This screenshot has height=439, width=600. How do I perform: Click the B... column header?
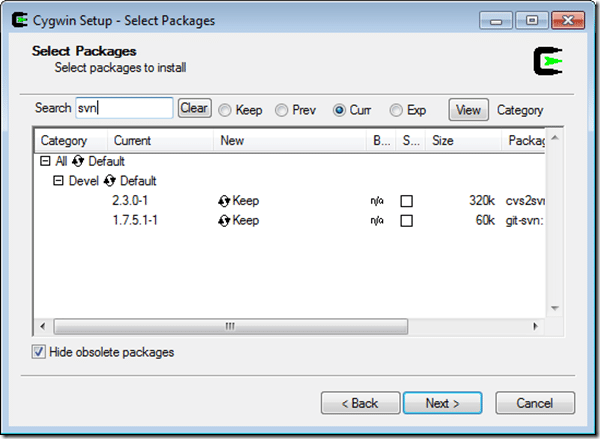381,141
